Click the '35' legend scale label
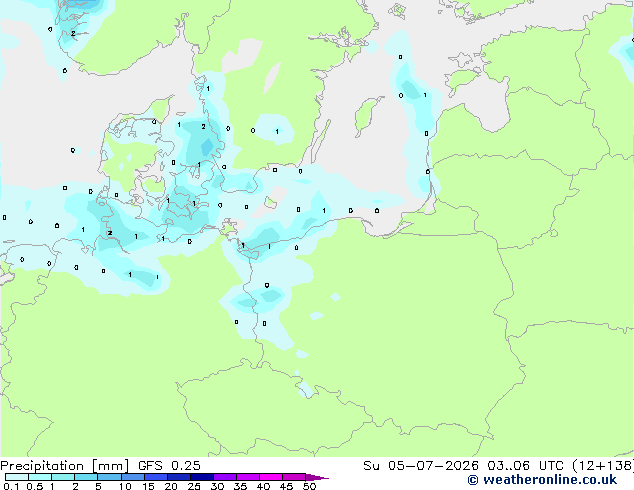This screenshot has width=634, height=490. [x=240, y=486]
